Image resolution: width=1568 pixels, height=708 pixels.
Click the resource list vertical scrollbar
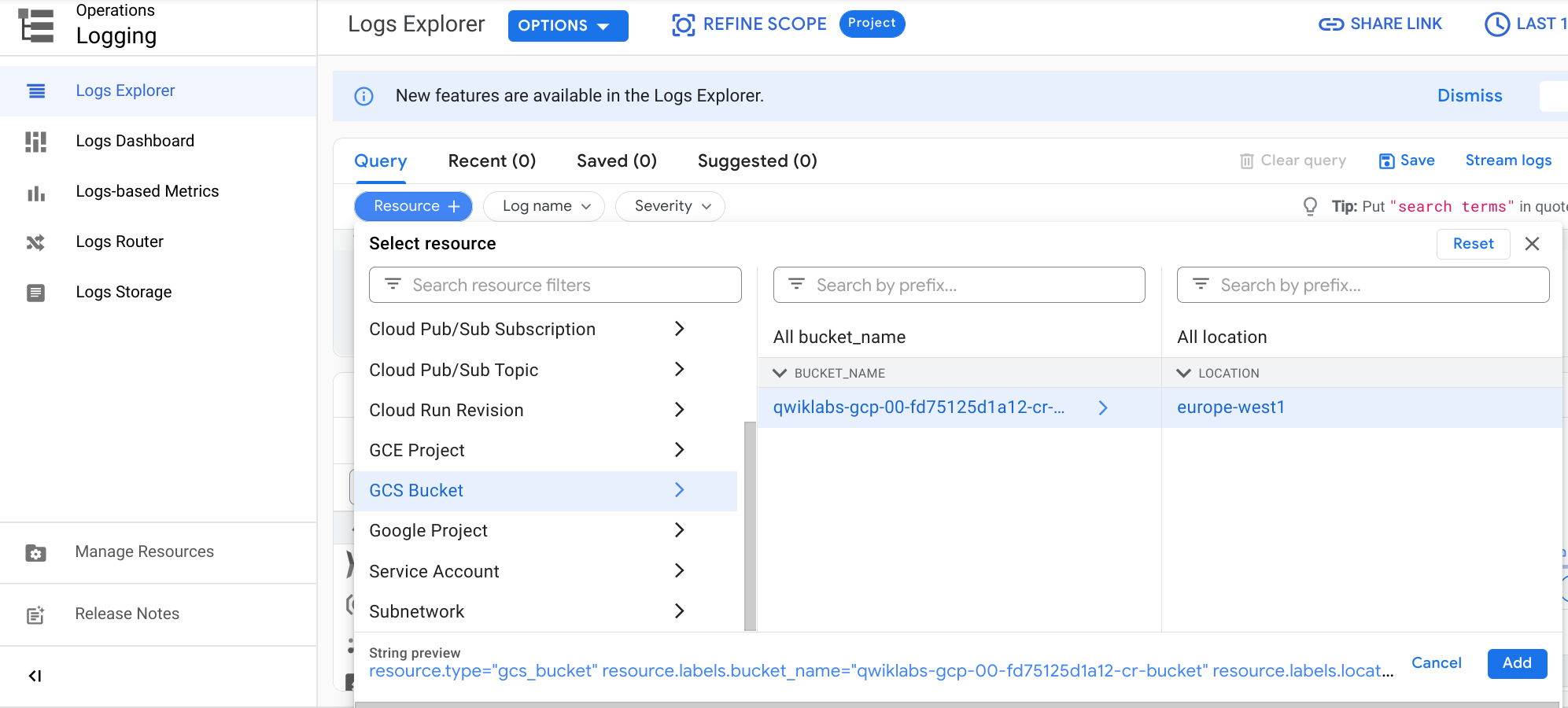tap(750, 525)
